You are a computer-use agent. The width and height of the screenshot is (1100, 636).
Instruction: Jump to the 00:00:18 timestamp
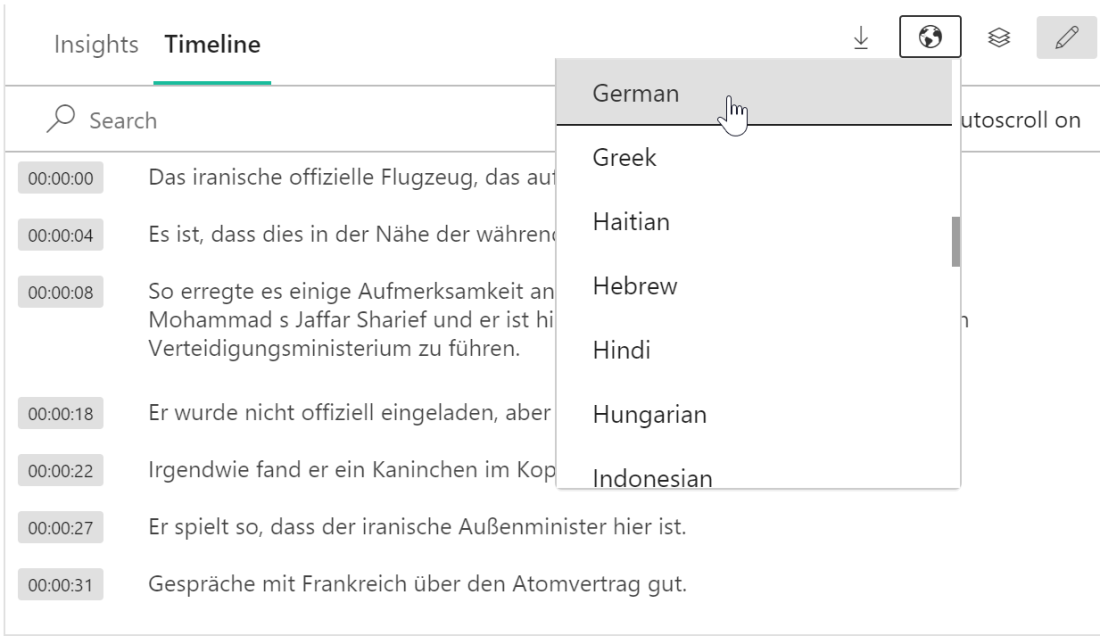61,415
